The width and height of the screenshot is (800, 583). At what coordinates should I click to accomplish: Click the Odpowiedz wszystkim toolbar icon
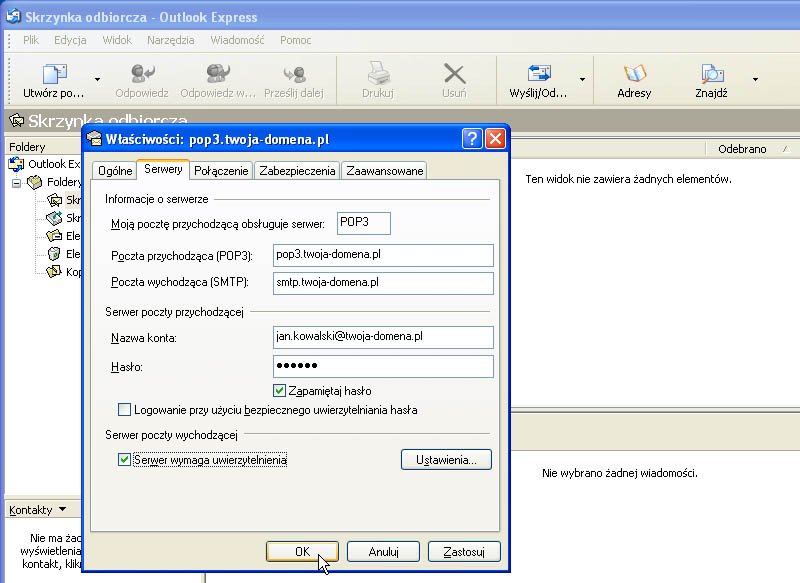[x=218, y=74]
